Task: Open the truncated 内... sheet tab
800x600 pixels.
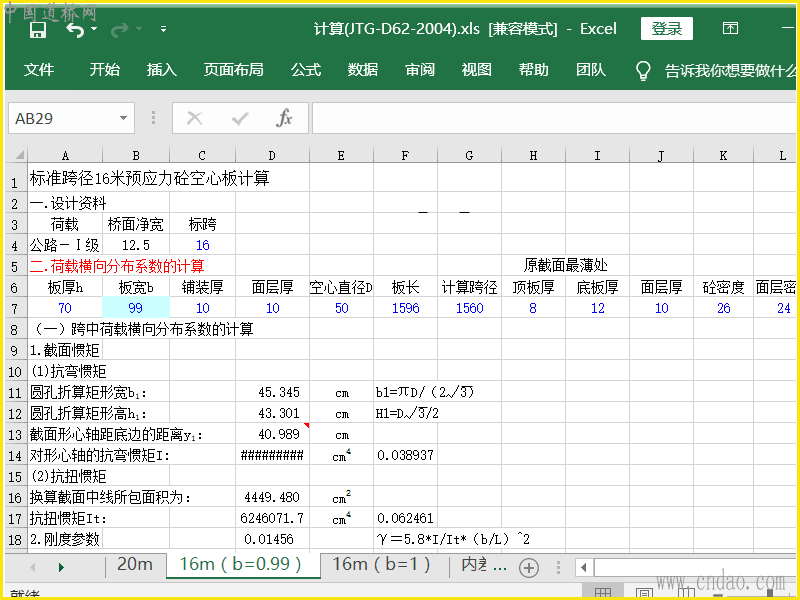Action: [x=483, y=565]
